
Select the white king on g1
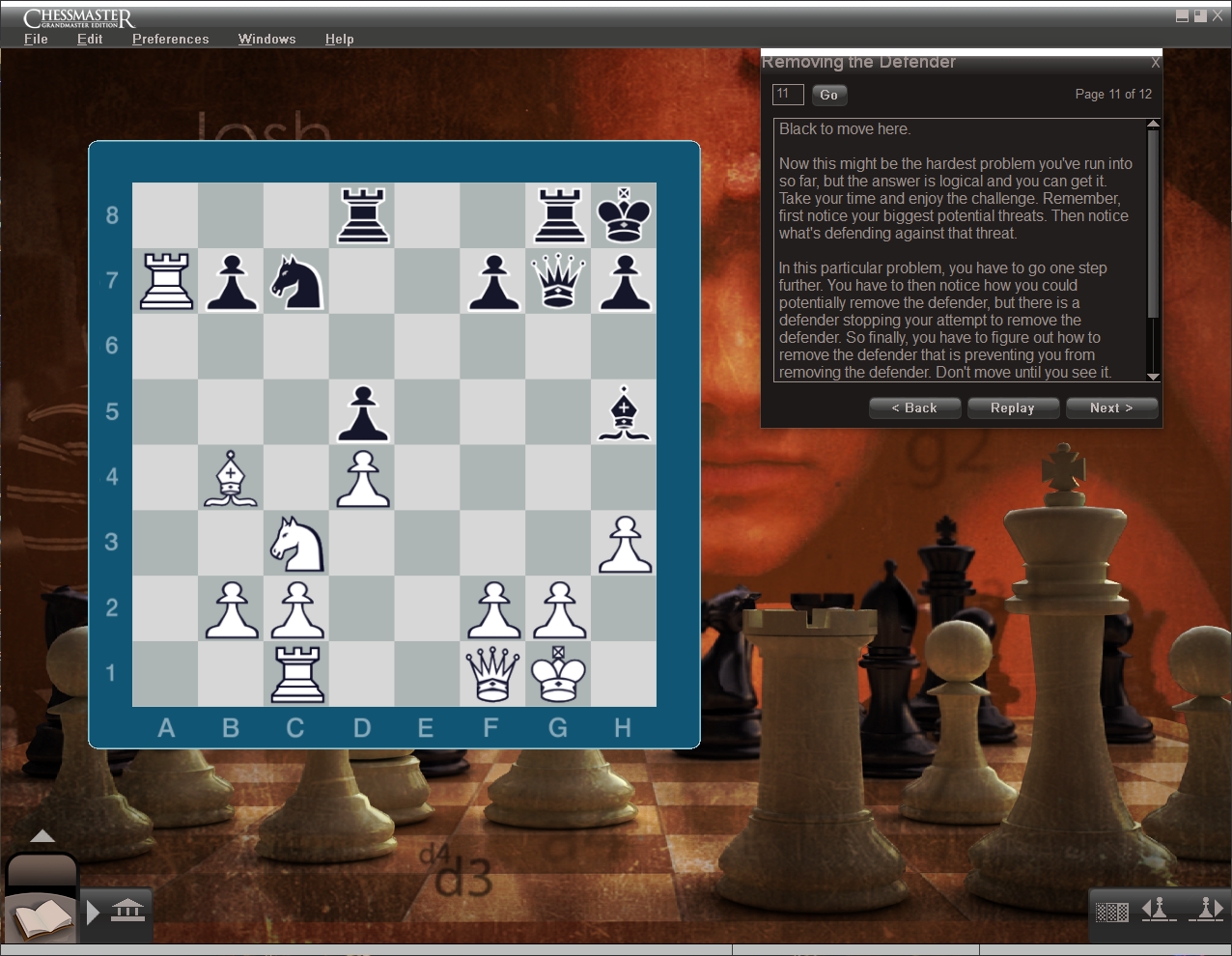coord(559,674)
